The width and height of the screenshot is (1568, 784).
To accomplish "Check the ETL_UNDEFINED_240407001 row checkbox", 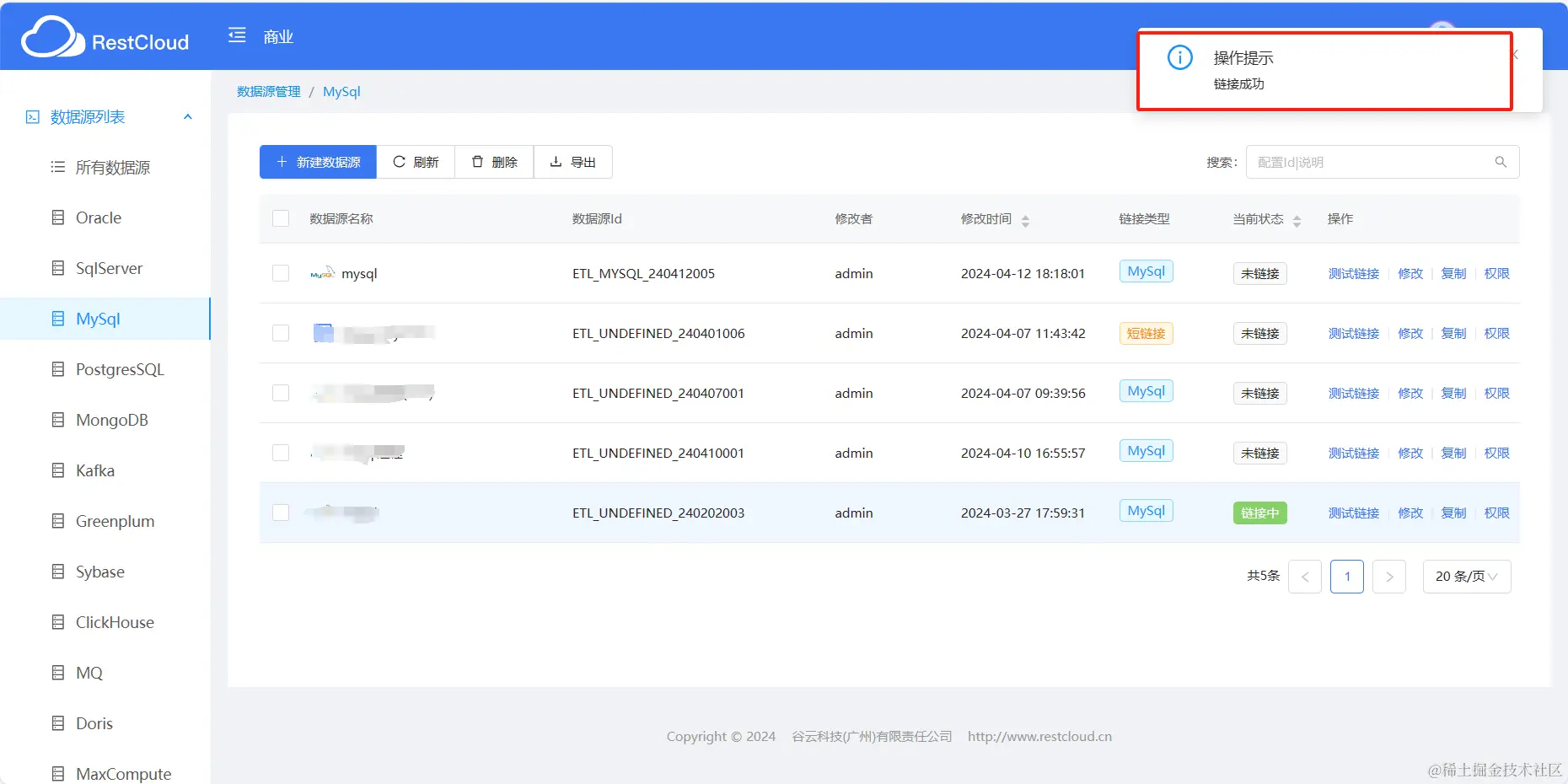I will [281, 393].
